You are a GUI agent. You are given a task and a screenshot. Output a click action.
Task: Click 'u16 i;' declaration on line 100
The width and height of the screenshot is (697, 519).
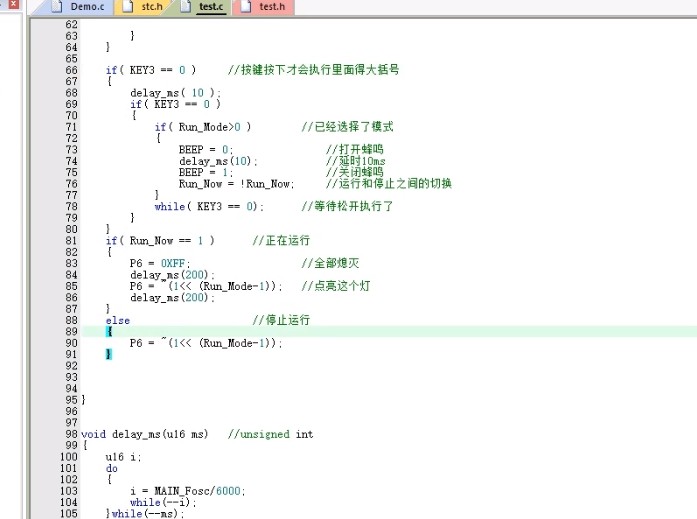pyautogui.click(x=123, y=457)
